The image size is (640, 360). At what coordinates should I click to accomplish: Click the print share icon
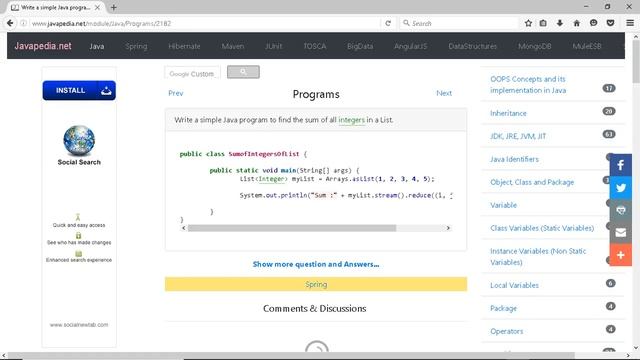point(620,210)
